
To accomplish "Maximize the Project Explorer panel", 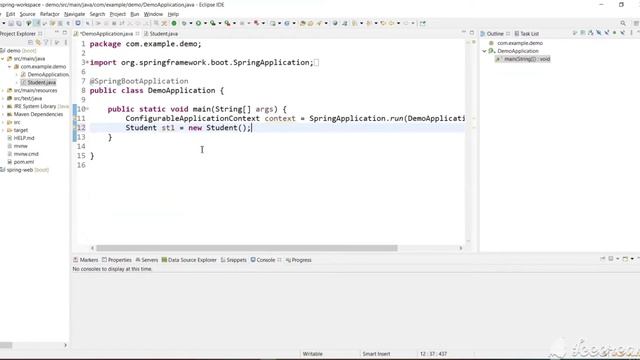I will click(64, 33).
